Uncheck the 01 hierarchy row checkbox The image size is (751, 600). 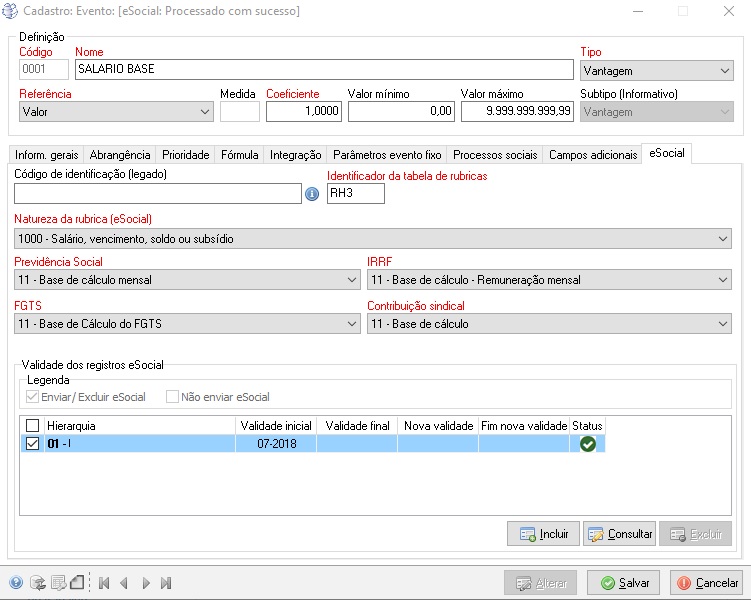point(33,444)
